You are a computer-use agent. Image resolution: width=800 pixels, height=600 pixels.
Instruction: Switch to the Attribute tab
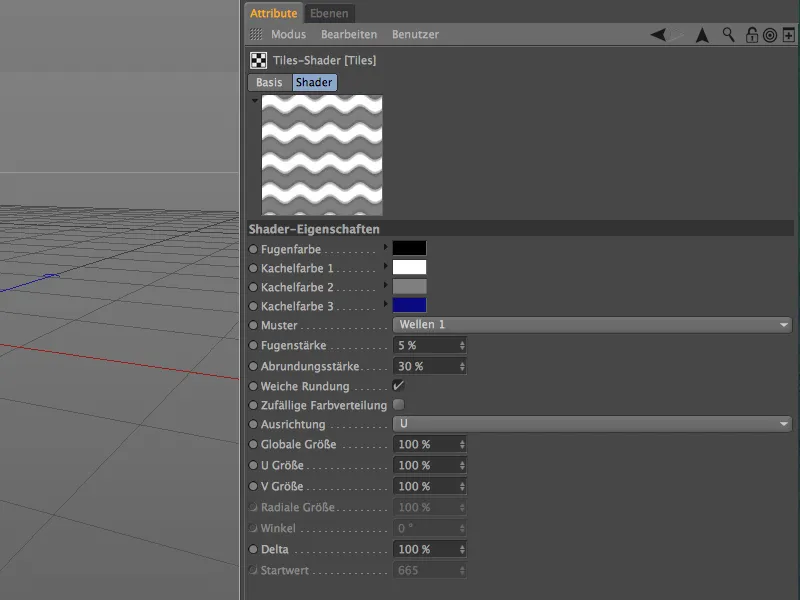click(273, 13)
